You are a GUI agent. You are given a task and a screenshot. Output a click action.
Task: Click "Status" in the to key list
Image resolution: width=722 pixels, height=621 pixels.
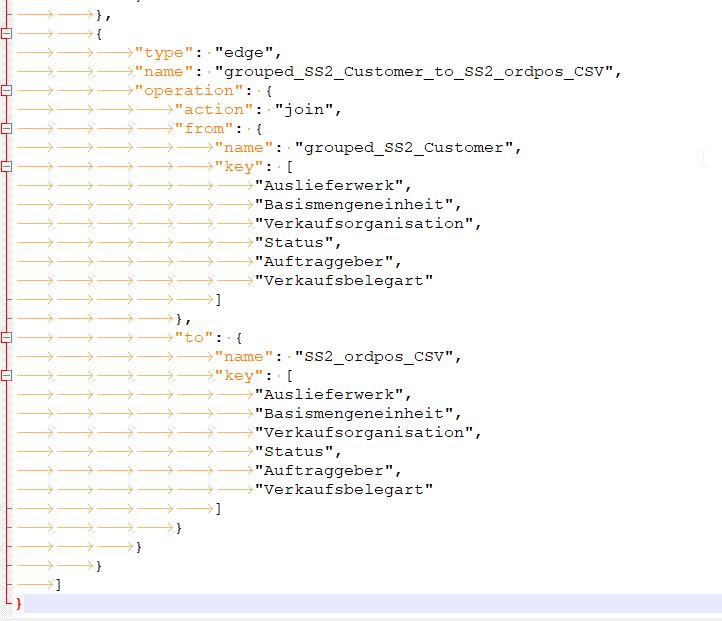coord(294,452)
